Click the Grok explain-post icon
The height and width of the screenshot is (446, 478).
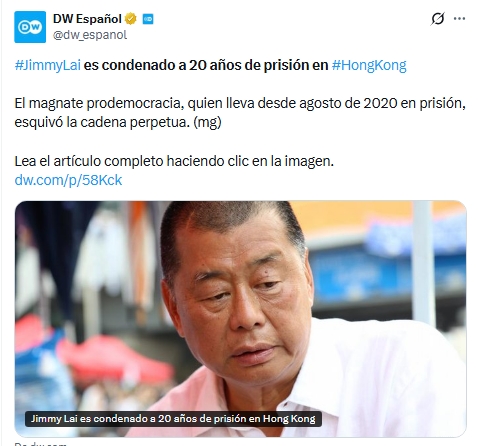click(437, 19)
